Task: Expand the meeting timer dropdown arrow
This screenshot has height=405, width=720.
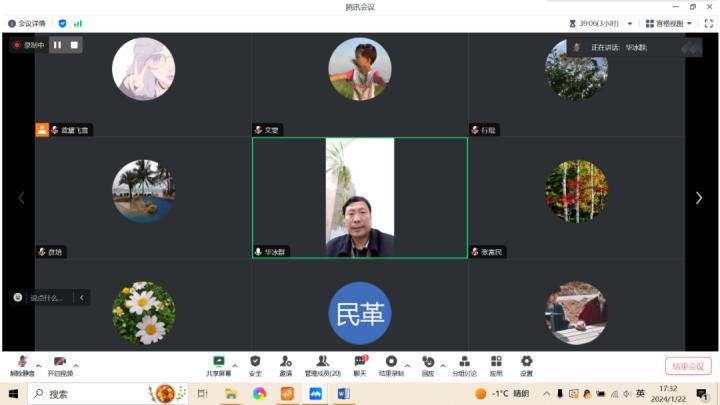Action: coord(628,23)
